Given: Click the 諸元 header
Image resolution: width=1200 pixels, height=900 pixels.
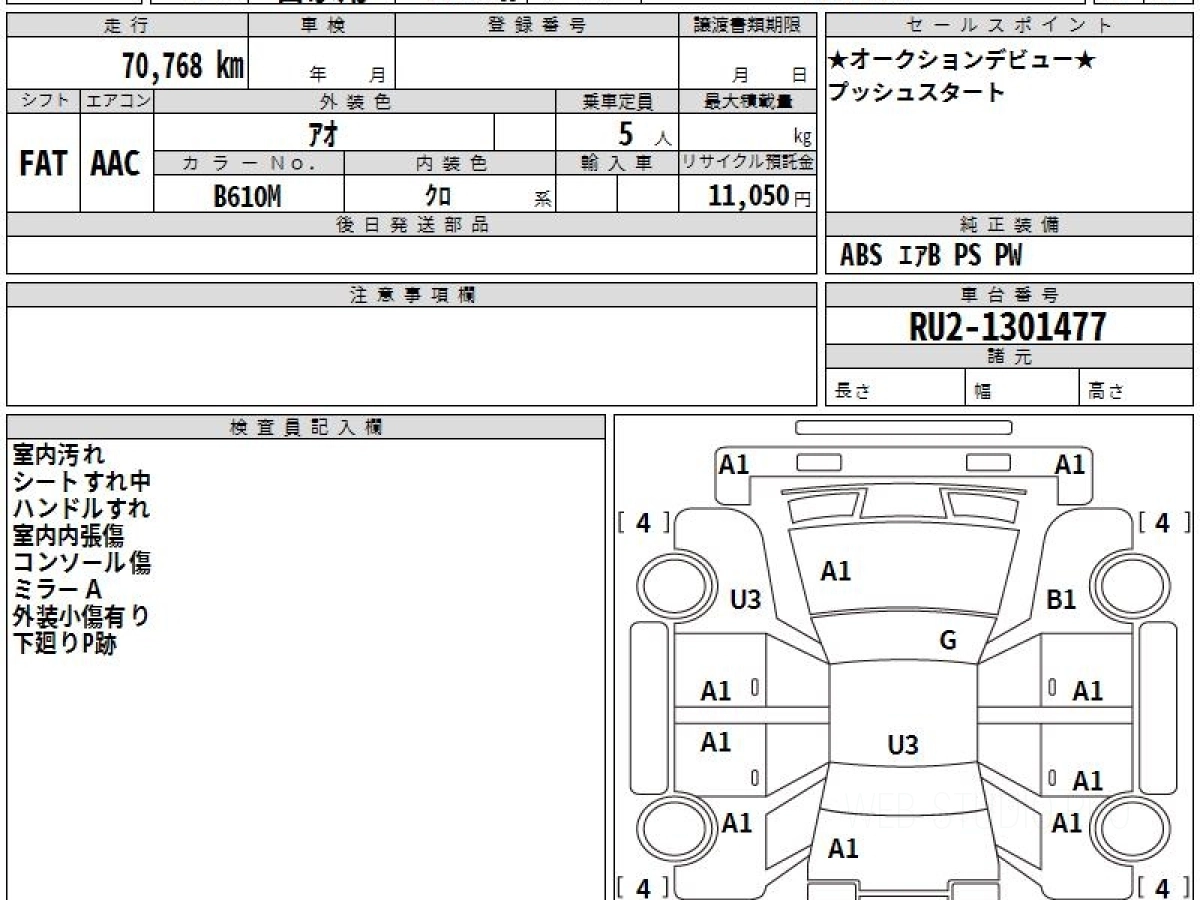Looking at the screenshot, I should tap(1010, 357).
